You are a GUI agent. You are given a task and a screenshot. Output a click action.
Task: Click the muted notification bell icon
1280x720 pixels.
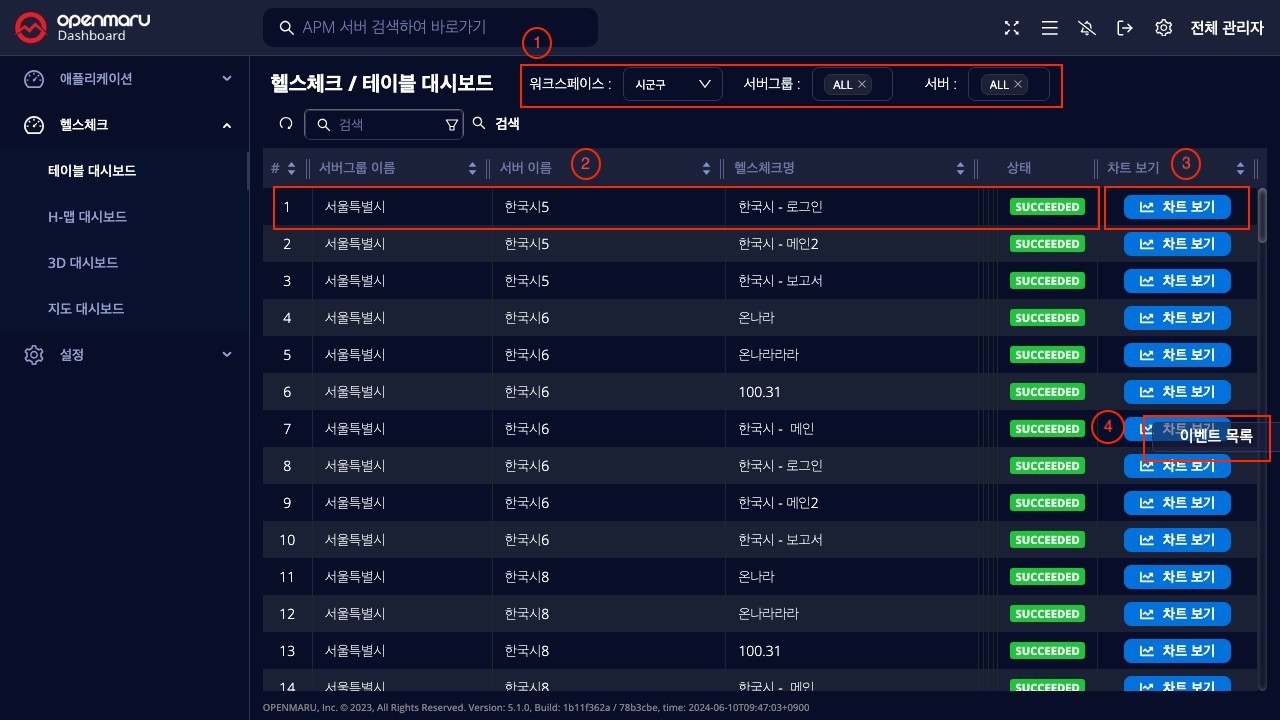coord(1088,28)
